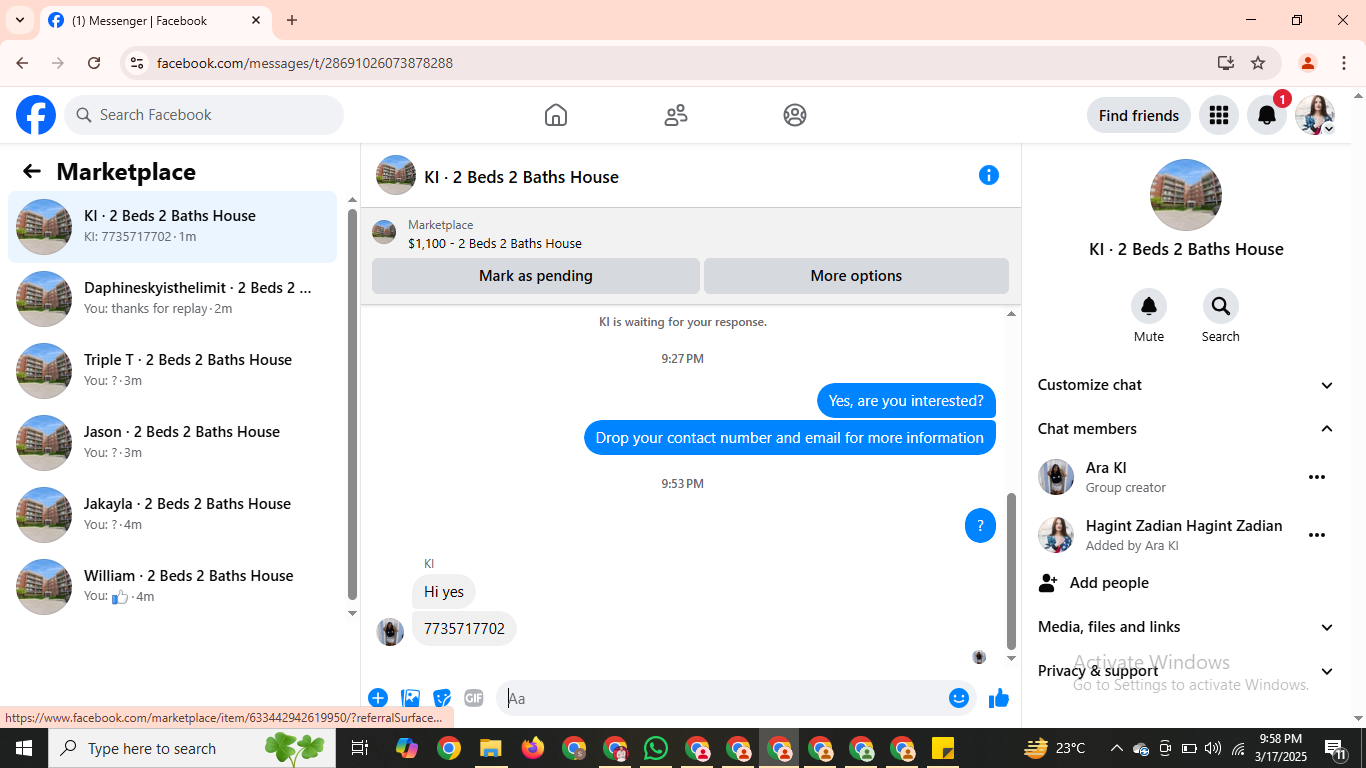Click the "Drop your contact number" message bubble
Screen dimensions: 1366x768
pos(790,438)
